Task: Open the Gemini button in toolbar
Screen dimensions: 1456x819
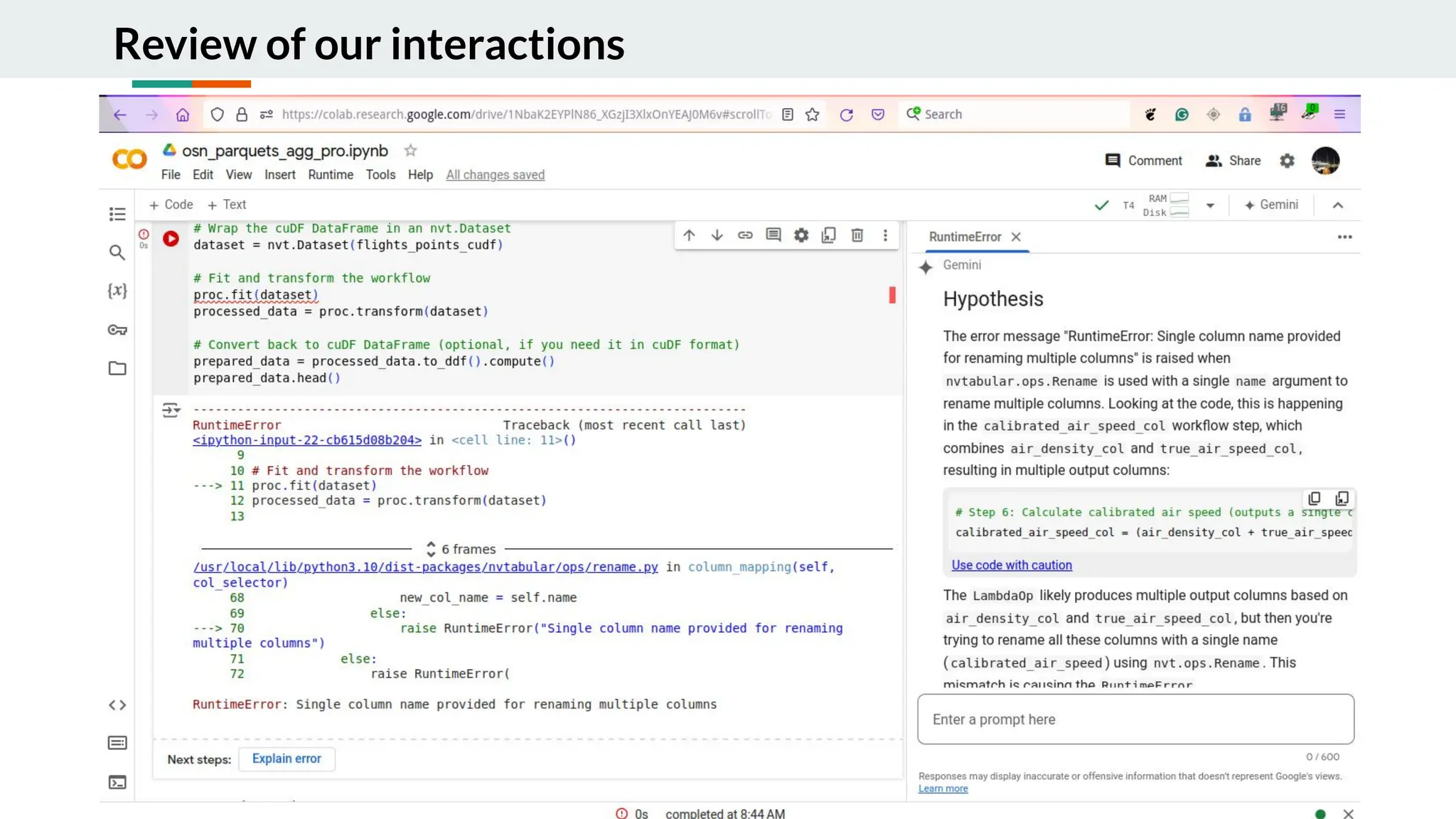Action: pyautogui.click(x=1271, y=205)
